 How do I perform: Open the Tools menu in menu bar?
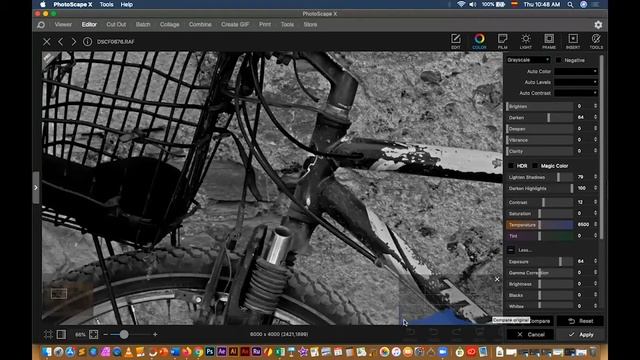(106, 4)
